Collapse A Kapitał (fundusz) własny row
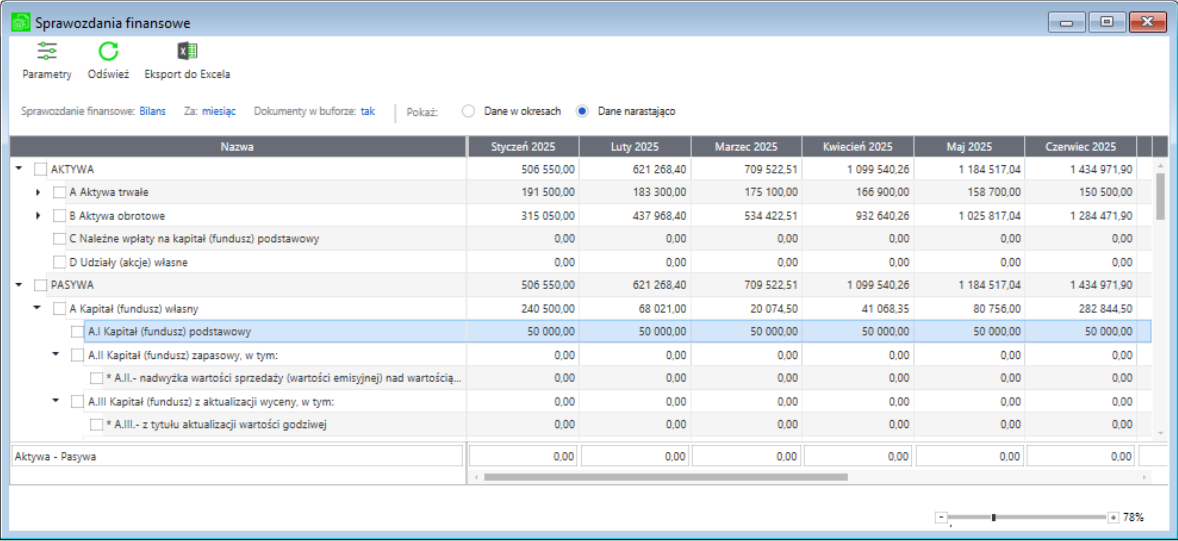The height and width of the screenshot is (541, 1178). click(x=38, y=308)
